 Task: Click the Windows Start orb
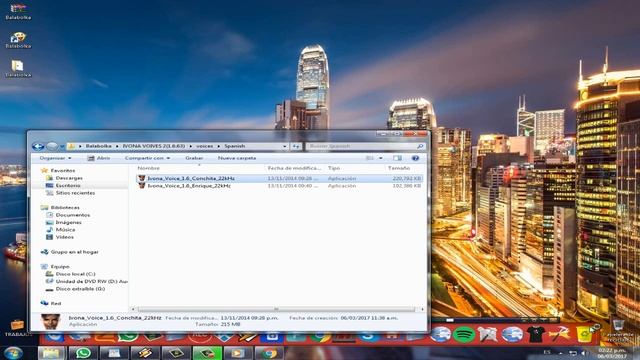click(x=13, y=353)
